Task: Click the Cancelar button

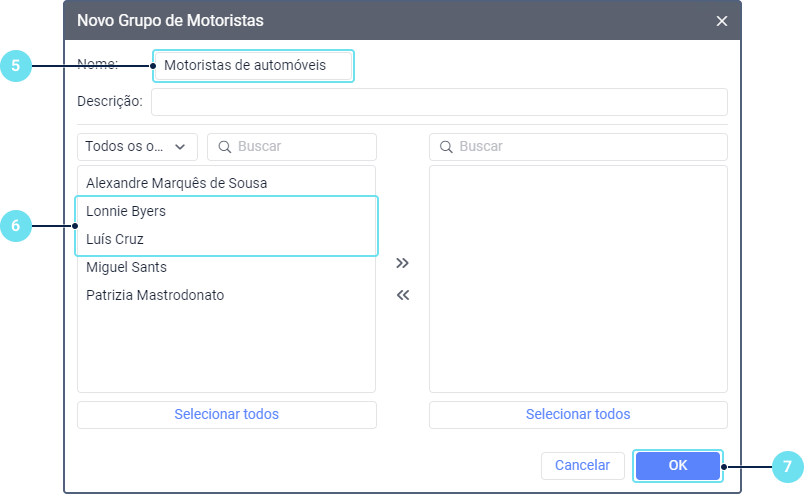Action: coord(582,465)
